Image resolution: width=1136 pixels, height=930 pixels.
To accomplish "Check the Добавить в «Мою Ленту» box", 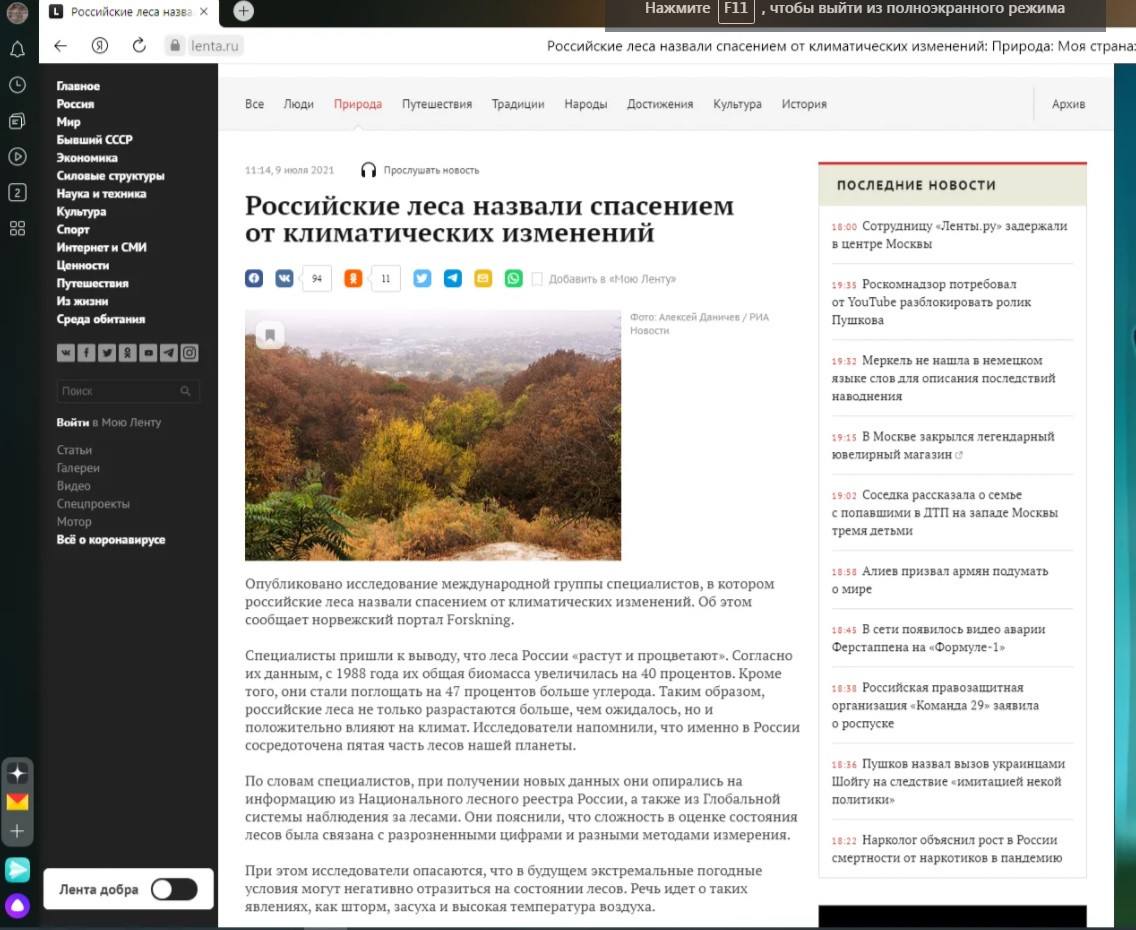I will click(x=537, y=279).
